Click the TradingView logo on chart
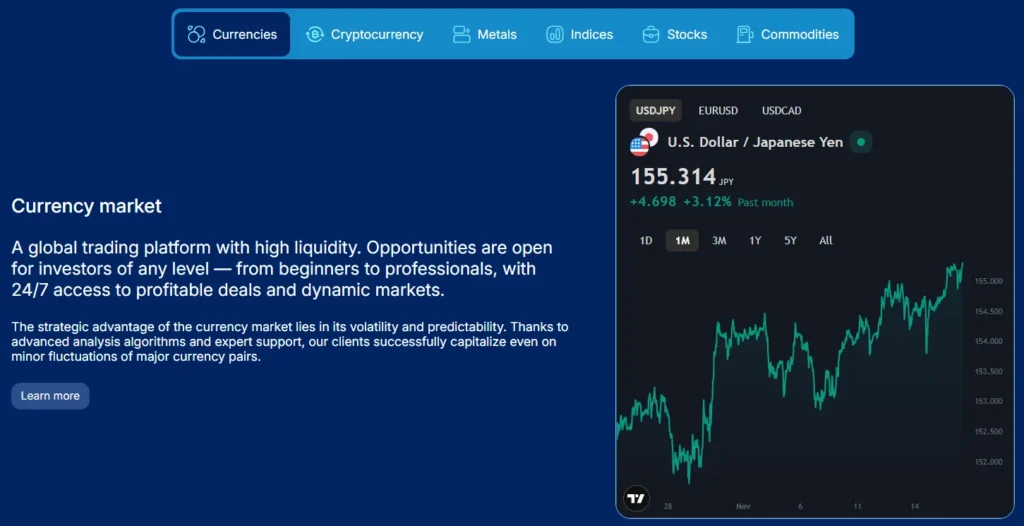 tap(636, 498)
